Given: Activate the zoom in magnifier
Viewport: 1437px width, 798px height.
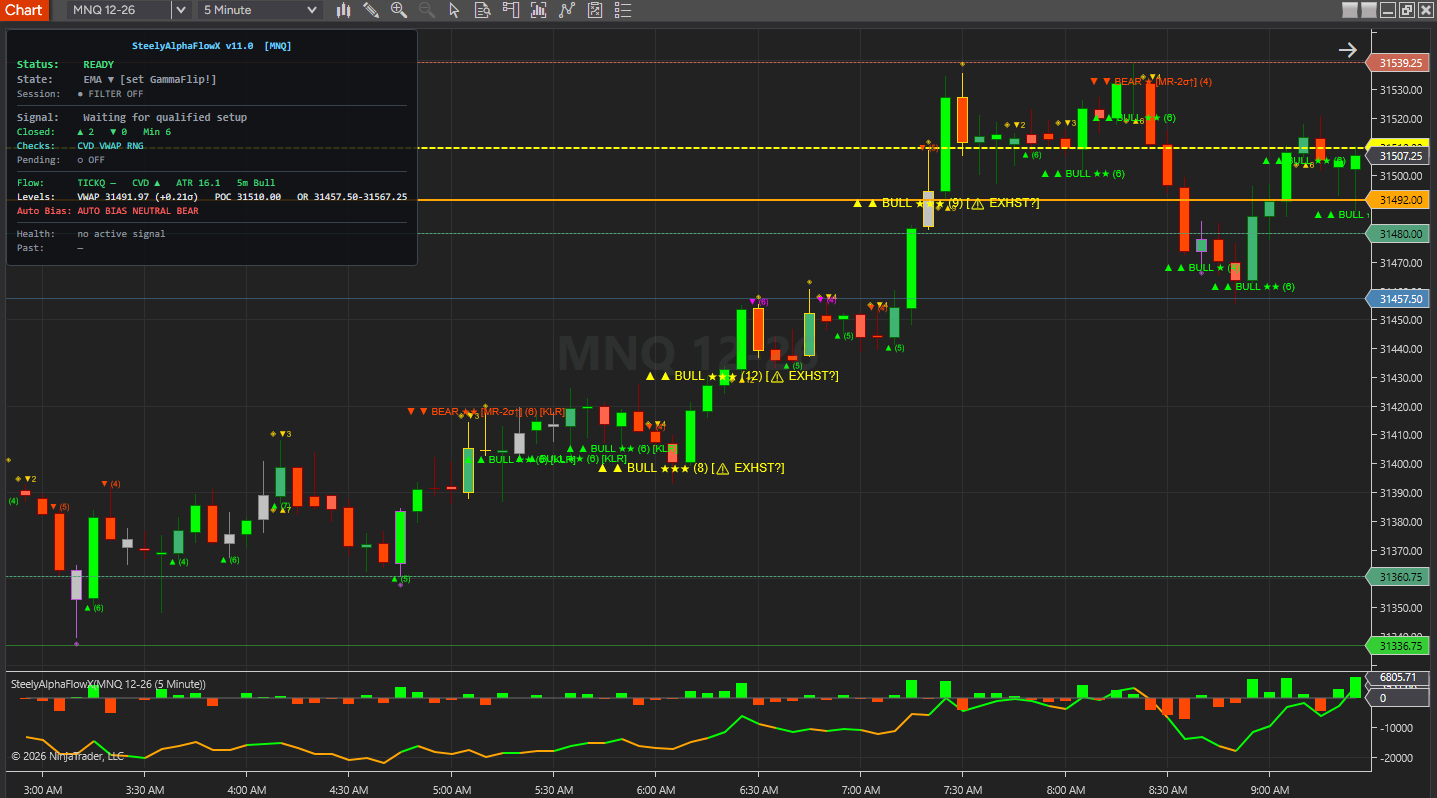Looking at the screenshot, I should (399, 10).
